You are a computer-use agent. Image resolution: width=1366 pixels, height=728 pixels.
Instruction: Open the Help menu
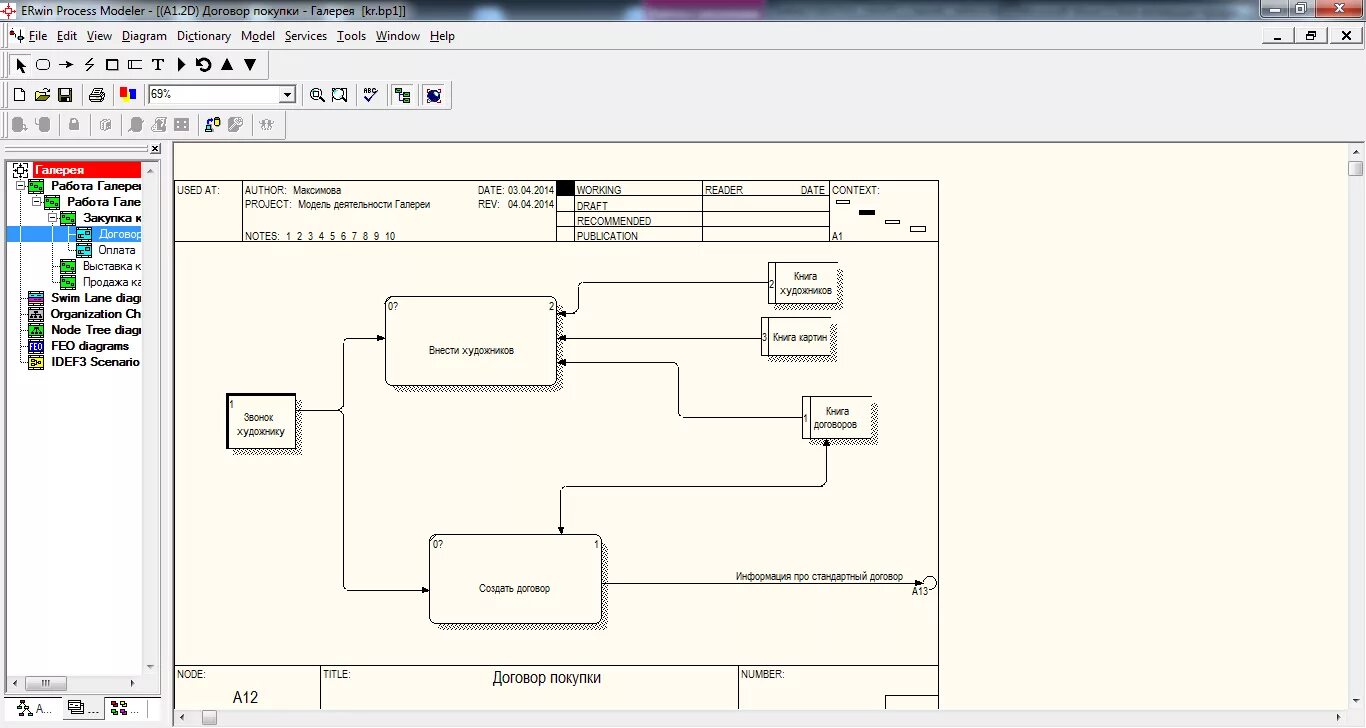pyautogui.click(x=442, y=36)
